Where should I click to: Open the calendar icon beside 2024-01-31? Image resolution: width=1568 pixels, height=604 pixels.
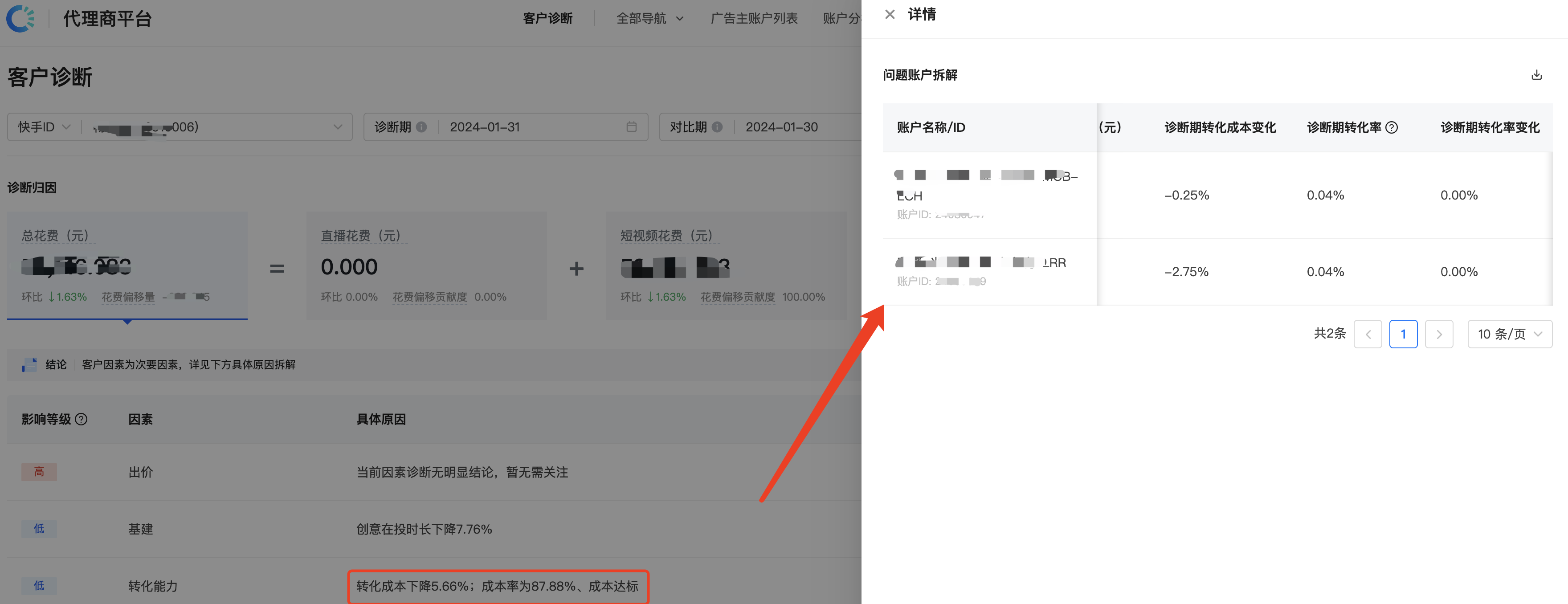pyautogui.click(x=631, y=127)
